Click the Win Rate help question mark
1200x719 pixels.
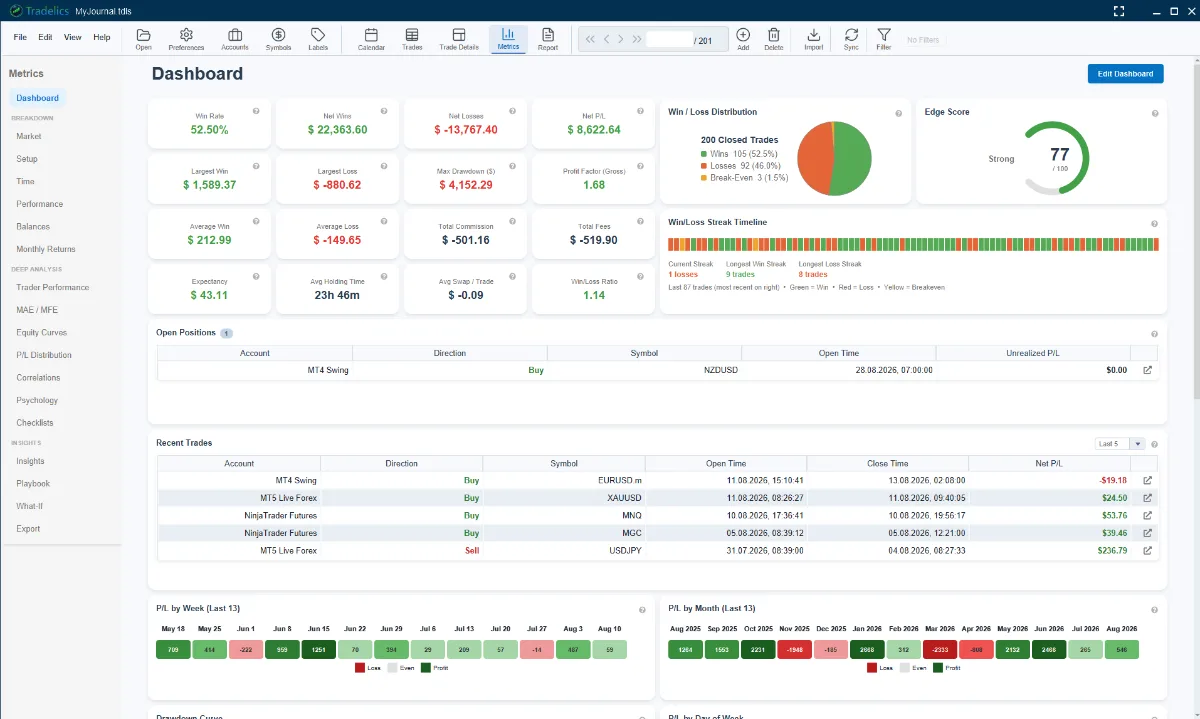pos(256,111)
